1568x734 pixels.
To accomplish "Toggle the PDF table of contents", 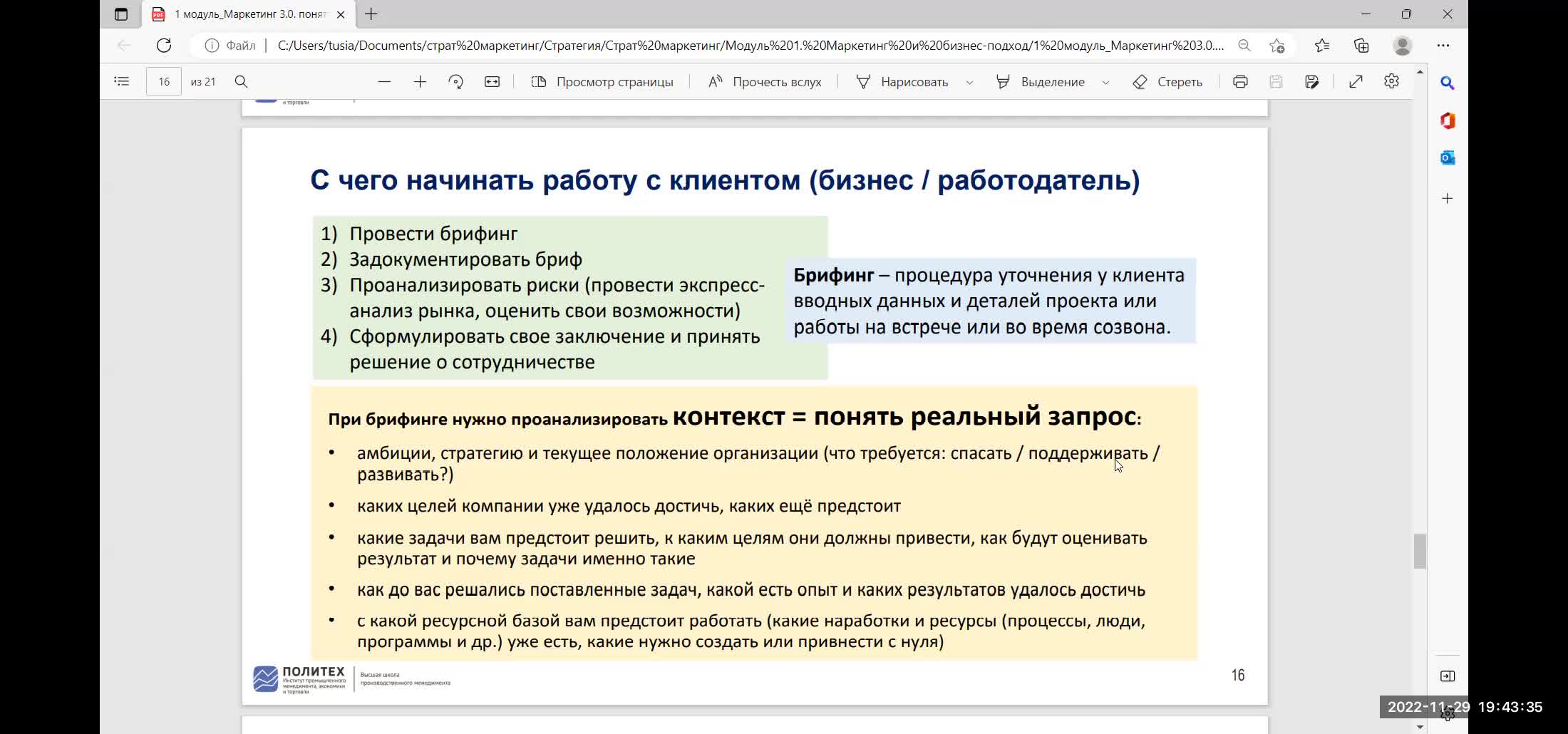I will coord(122,82).
